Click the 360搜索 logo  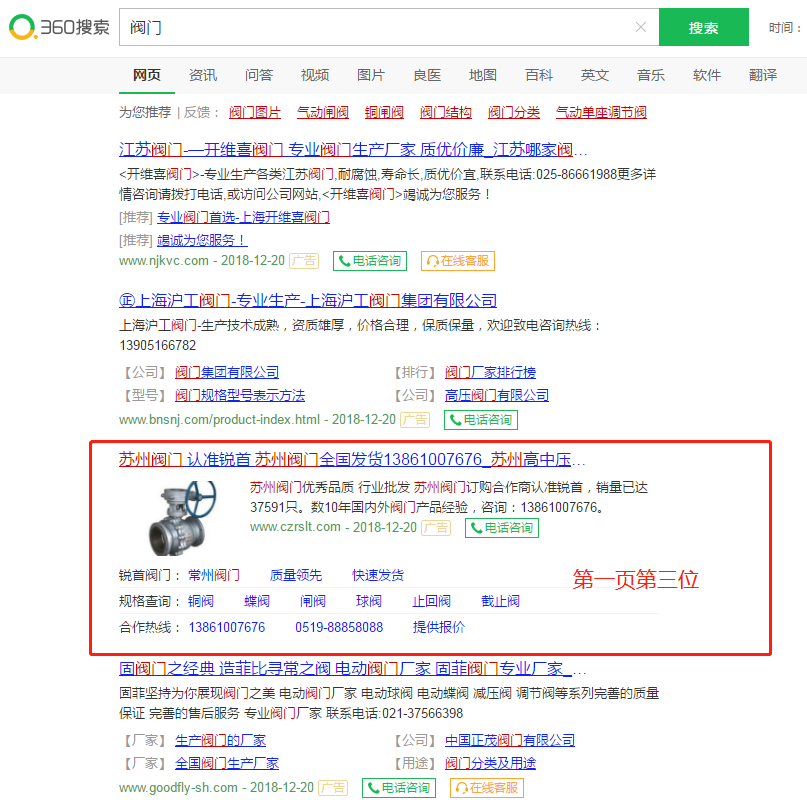tap(59, 27)
